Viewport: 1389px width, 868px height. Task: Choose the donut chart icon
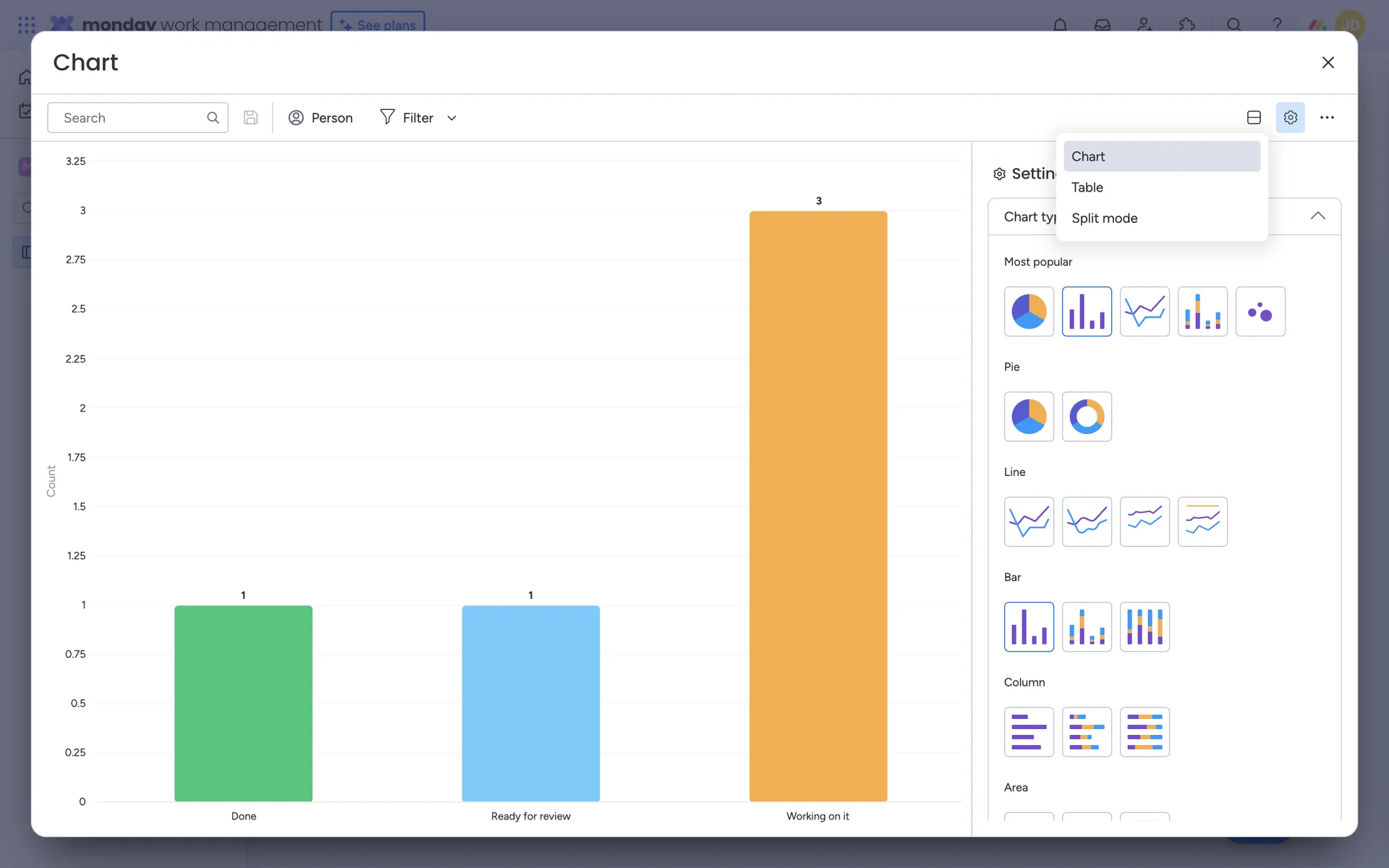pos(1087,417)
